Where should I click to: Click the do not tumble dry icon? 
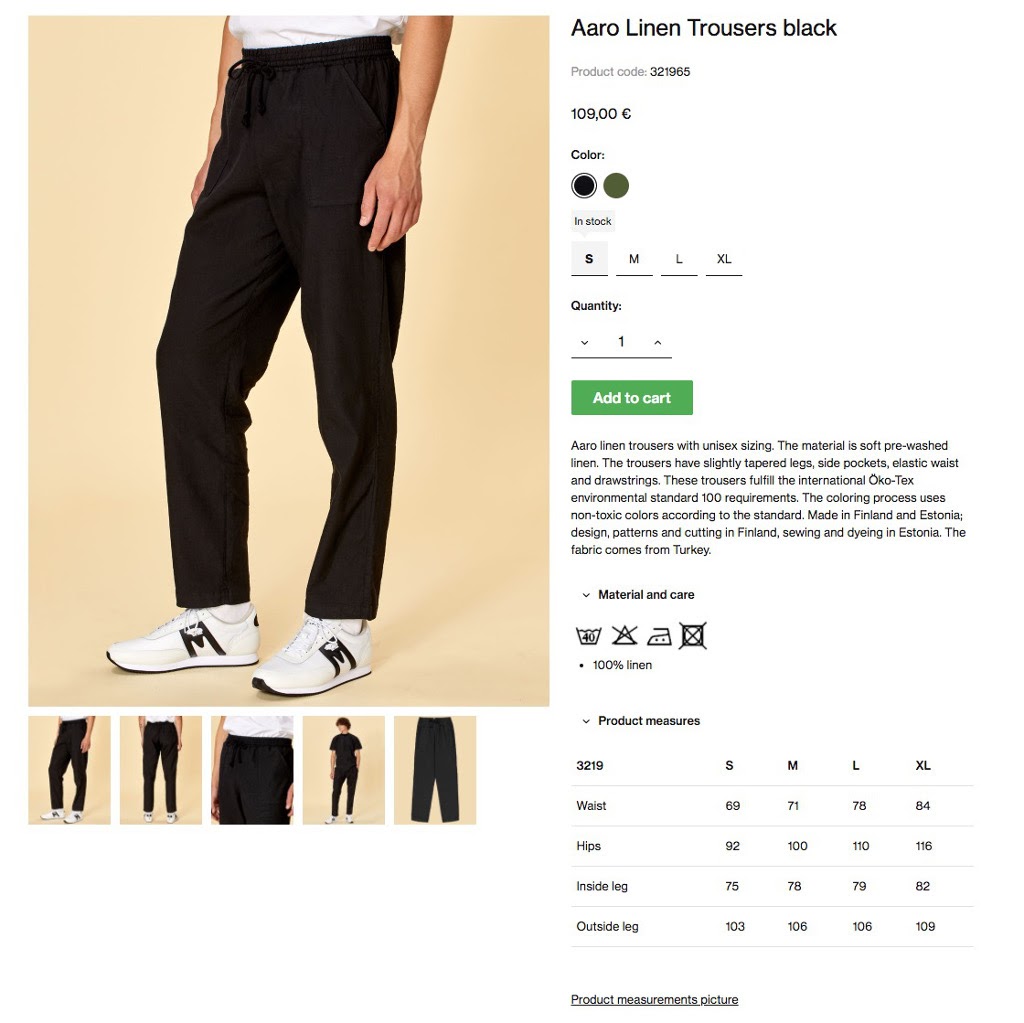692,635
